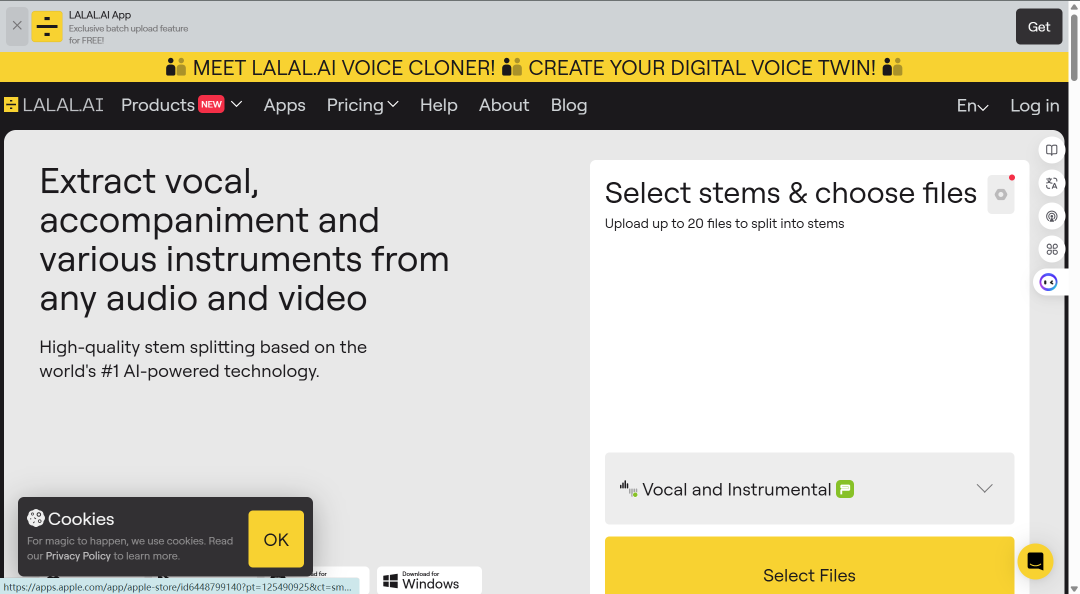Click the LALAL.AI logo in navbar
The width and height of the screenshot is (1080, 594).
[54, 105]
